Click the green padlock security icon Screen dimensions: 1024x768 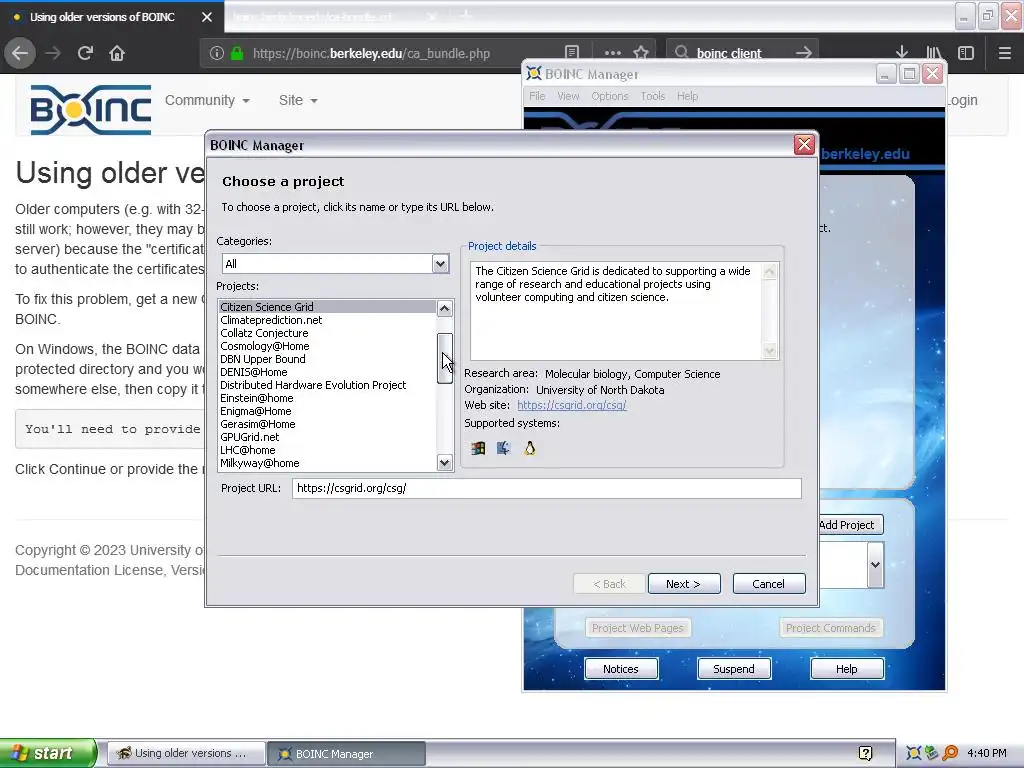237,54
